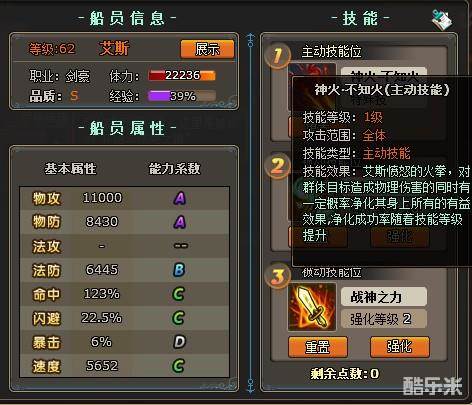Click the 物攻 purple A rating icon
This screenshot has height=405, width=472.
click(180, 198)
